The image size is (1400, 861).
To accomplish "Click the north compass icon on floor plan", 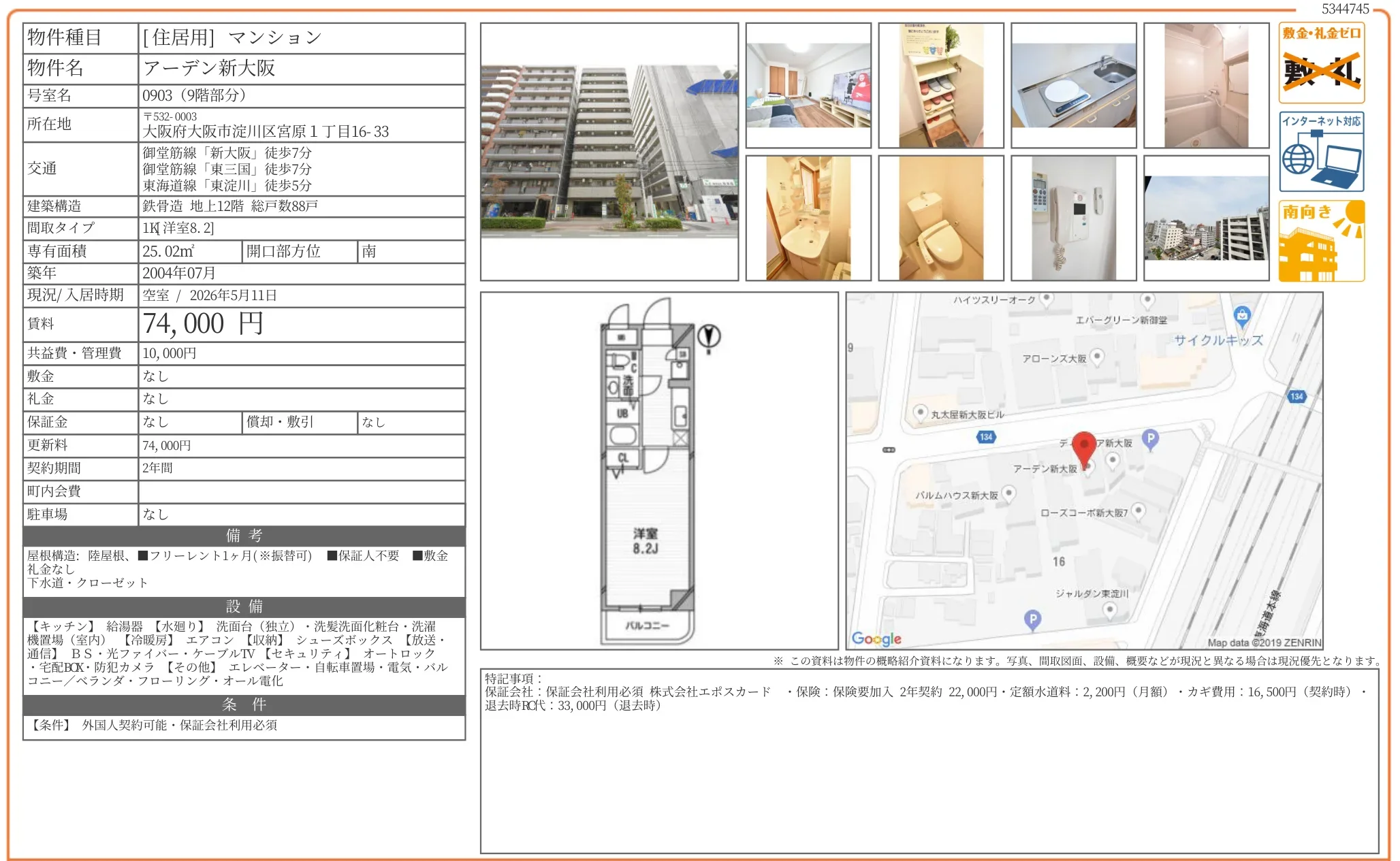I will pos(709,337).
